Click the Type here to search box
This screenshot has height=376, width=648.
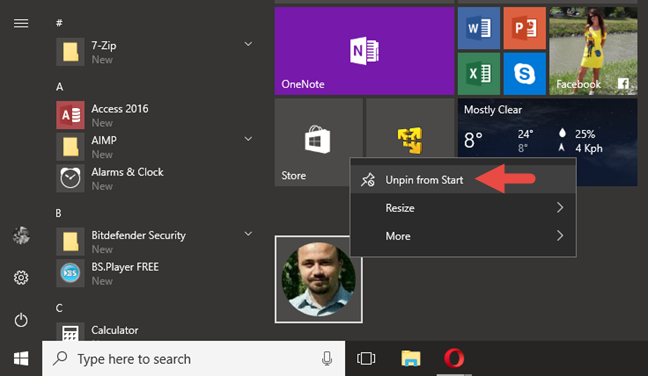point(193,359)
